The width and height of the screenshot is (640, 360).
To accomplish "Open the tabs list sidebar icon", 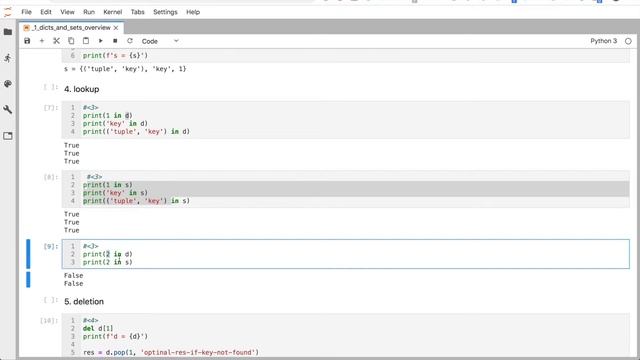I will (x=8, y=136).
